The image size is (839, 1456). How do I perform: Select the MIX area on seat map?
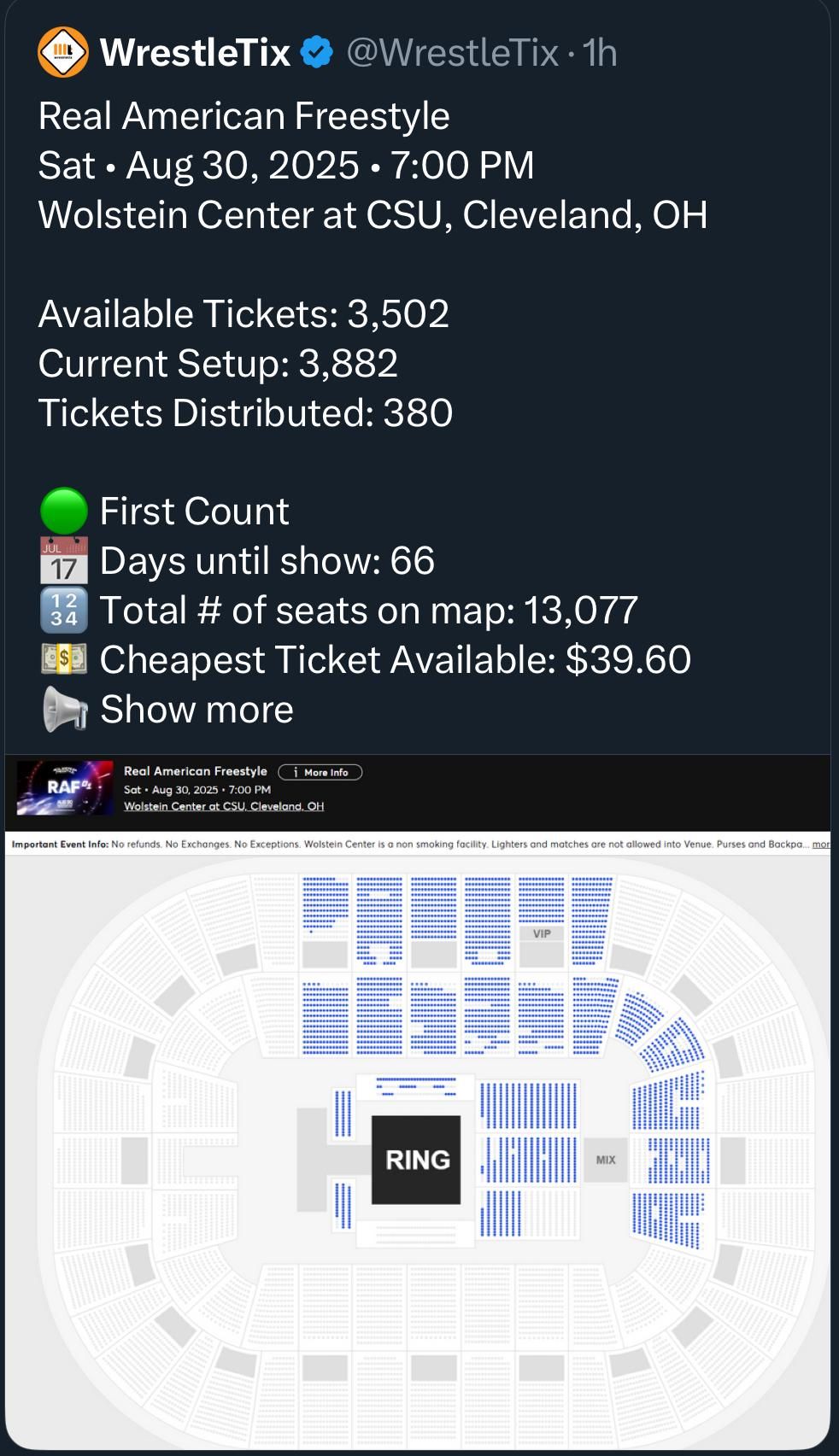point(606,1160)
